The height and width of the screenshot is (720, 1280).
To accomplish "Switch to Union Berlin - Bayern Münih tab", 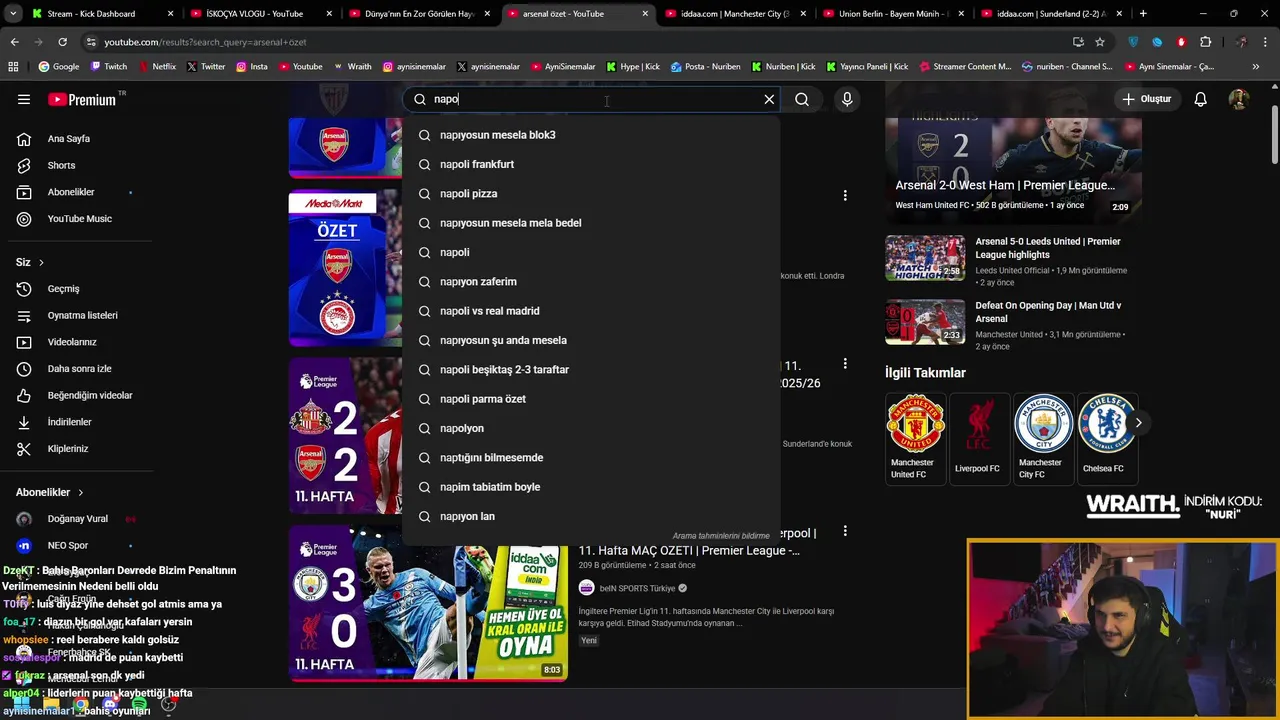I will point(895,14).
